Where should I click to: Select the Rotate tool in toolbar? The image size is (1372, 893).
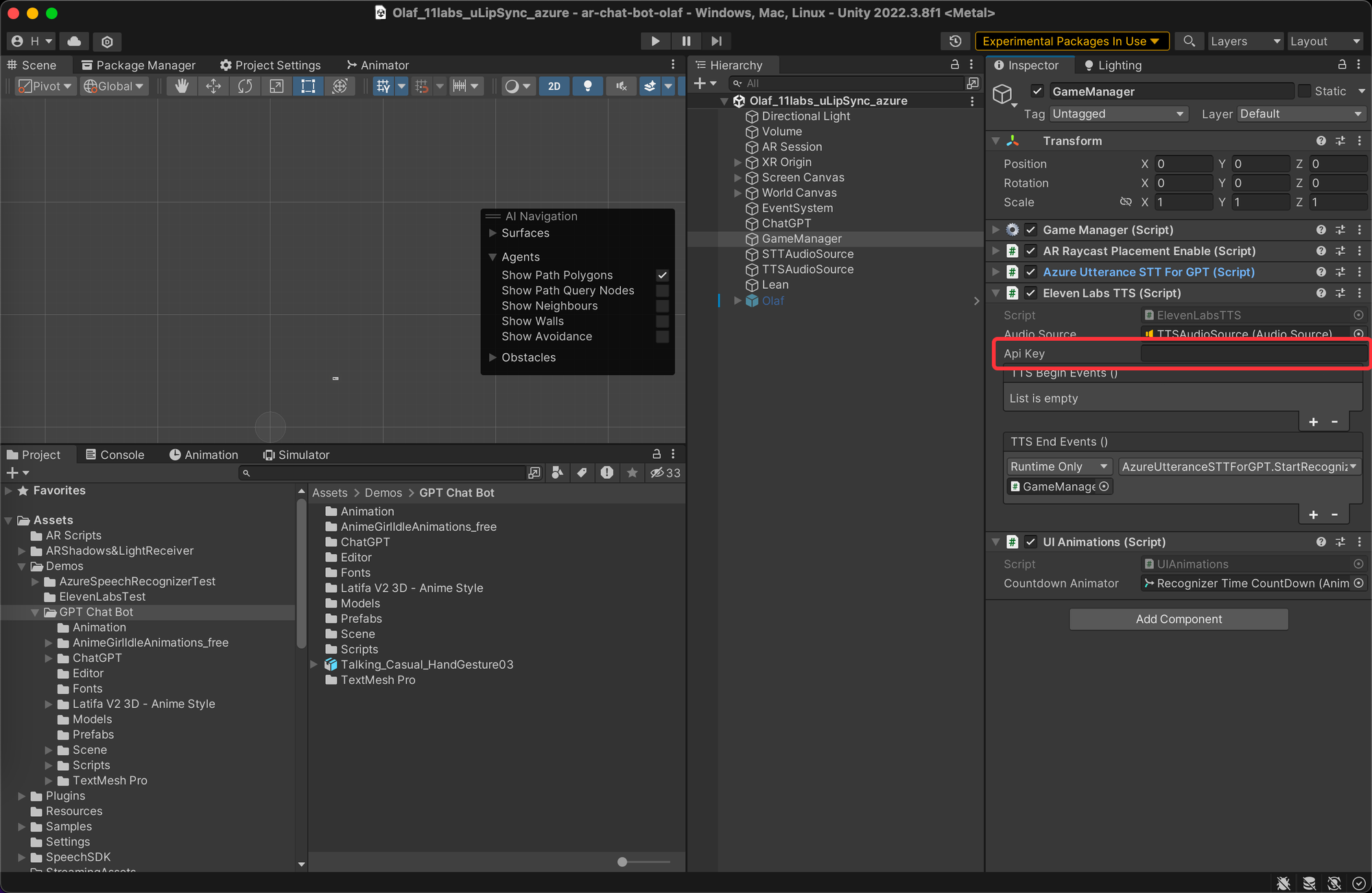(244, 86)
